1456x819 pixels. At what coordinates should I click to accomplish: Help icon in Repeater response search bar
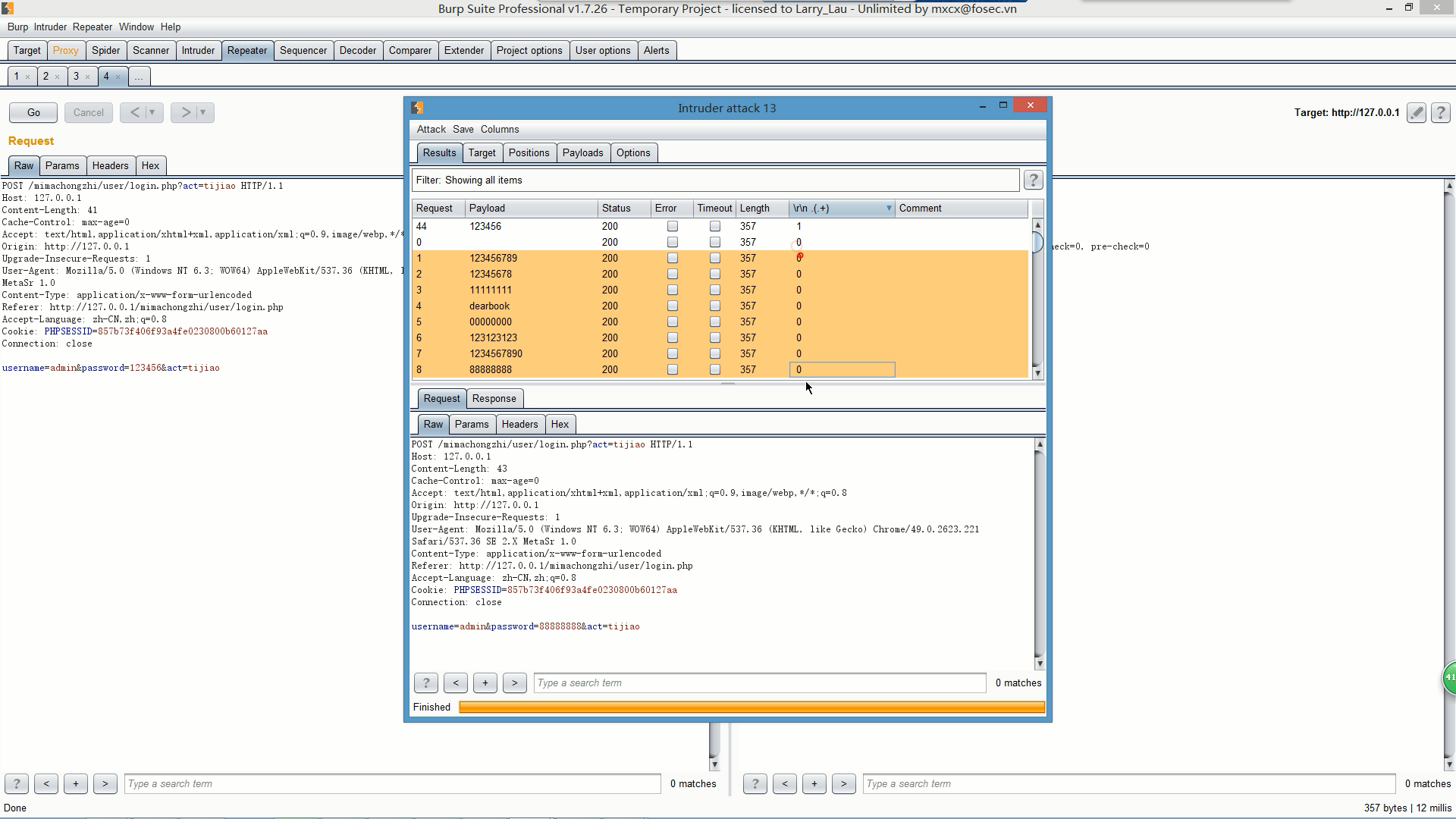tap(755, 783)
